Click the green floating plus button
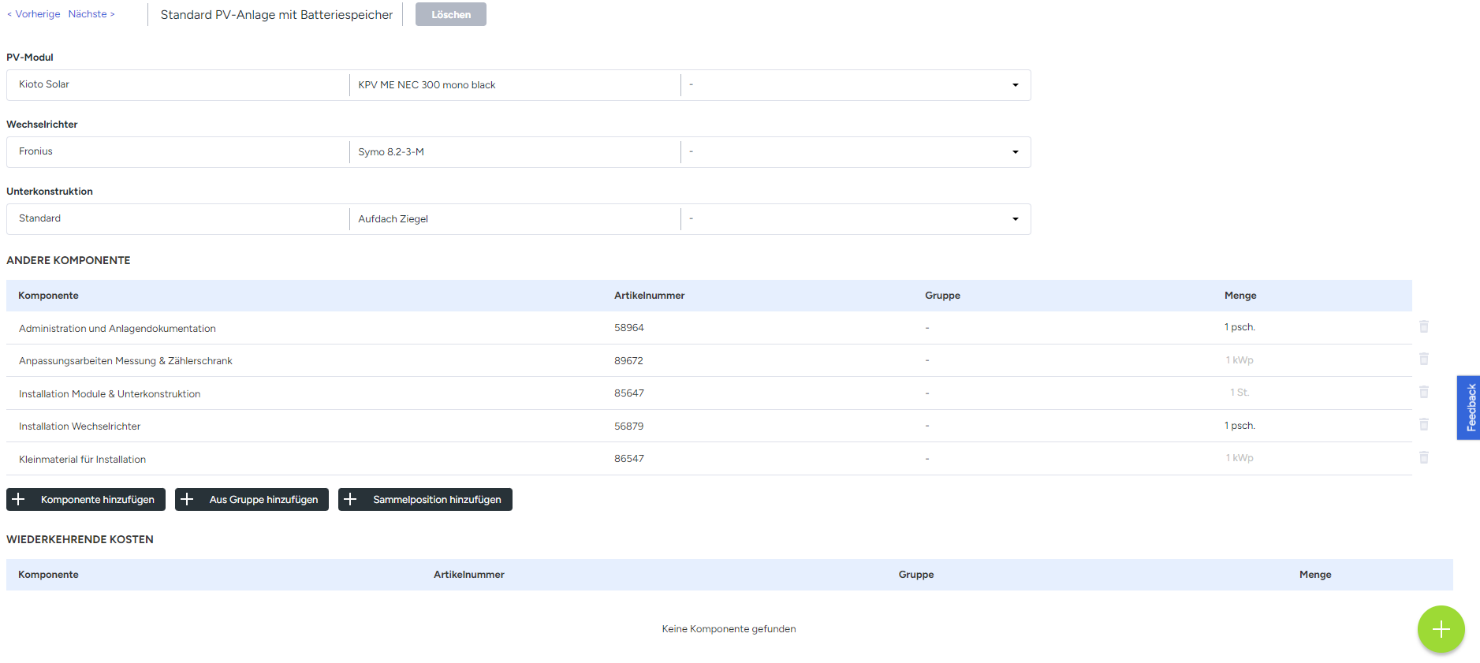This screenshot has width=1480, height=663. coord(1440,629)
